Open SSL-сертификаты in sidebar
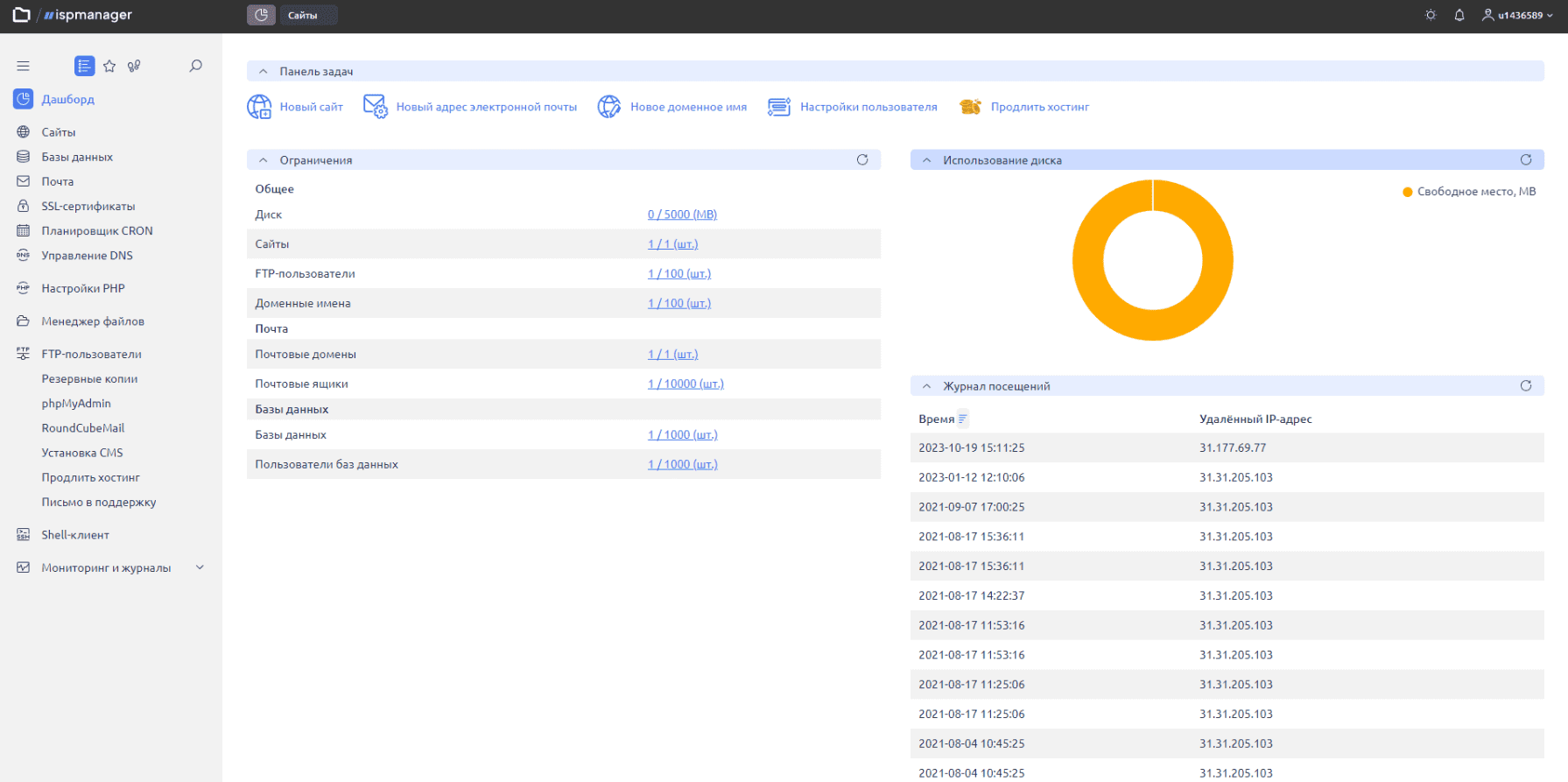1568x782 pixels. (88, 206)
